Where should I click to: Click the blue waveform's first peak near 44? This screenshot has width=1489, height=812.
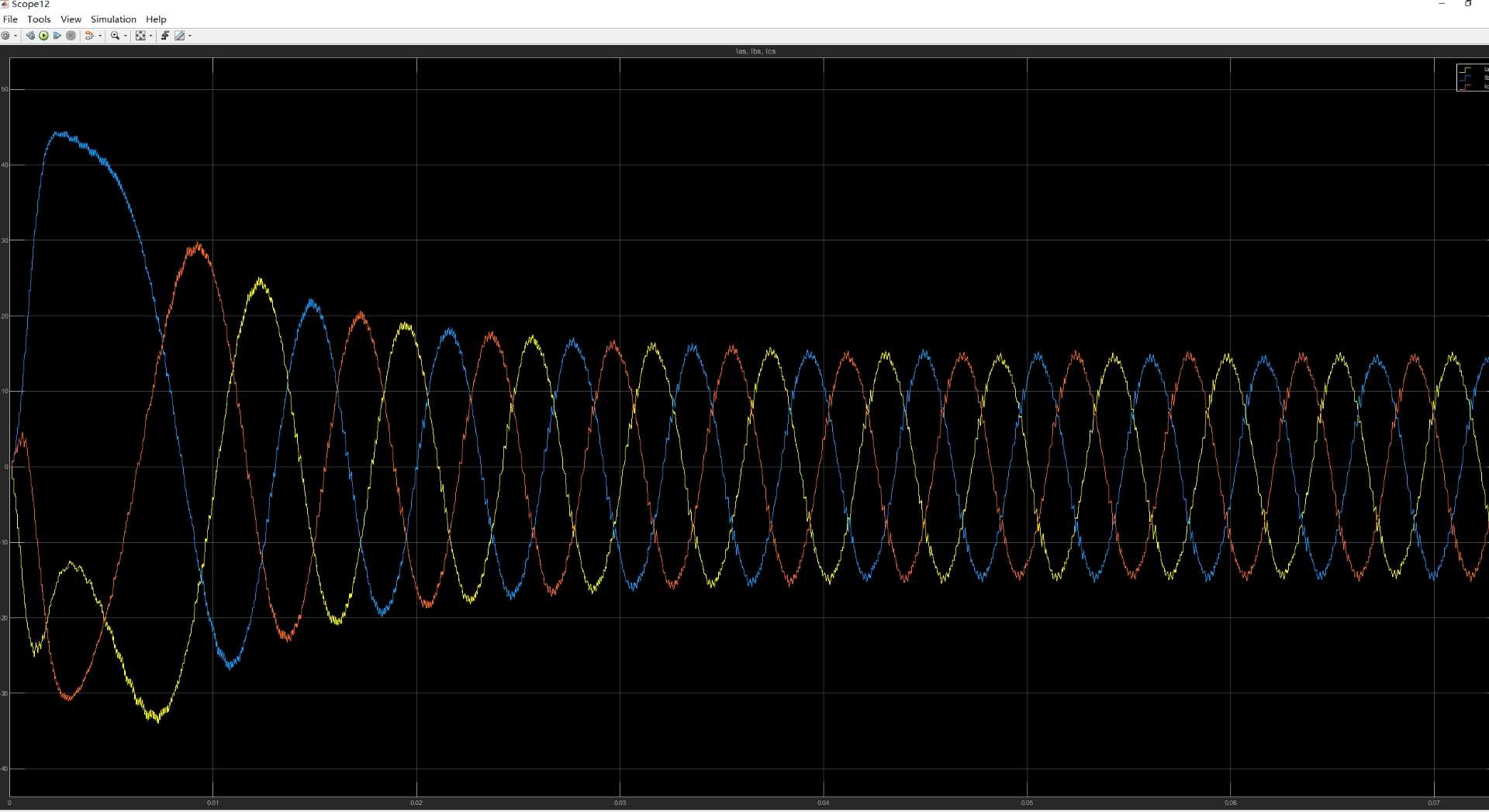pos(62,133)
